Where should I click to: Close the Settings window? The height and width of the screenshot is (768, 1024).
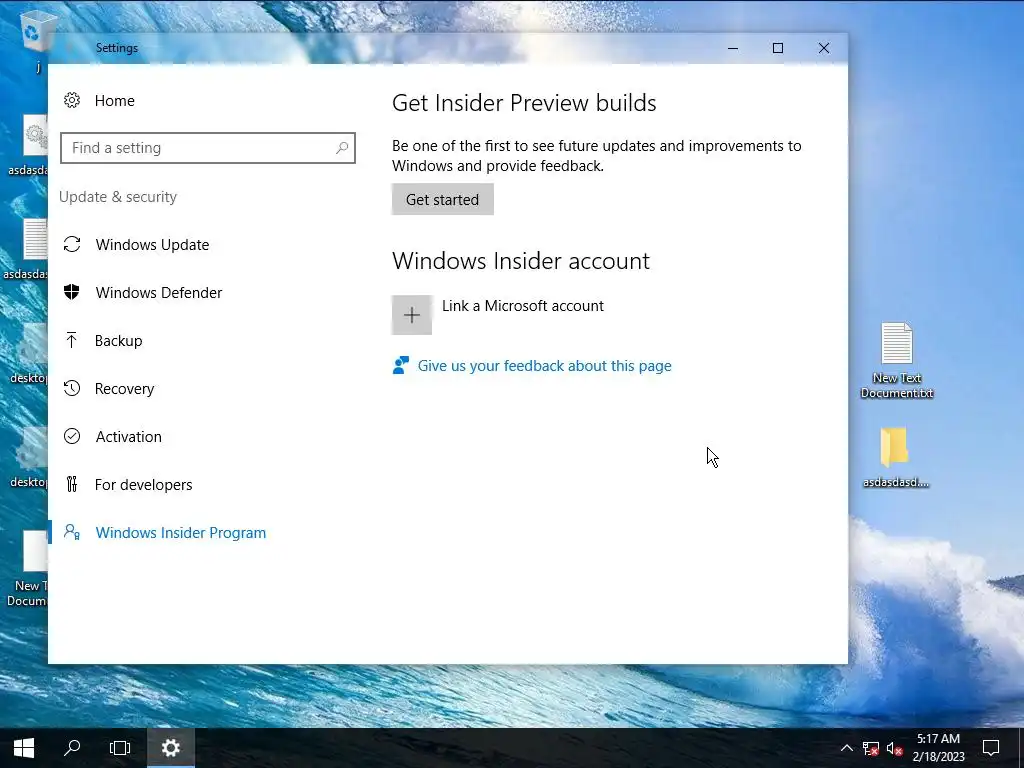824,48
